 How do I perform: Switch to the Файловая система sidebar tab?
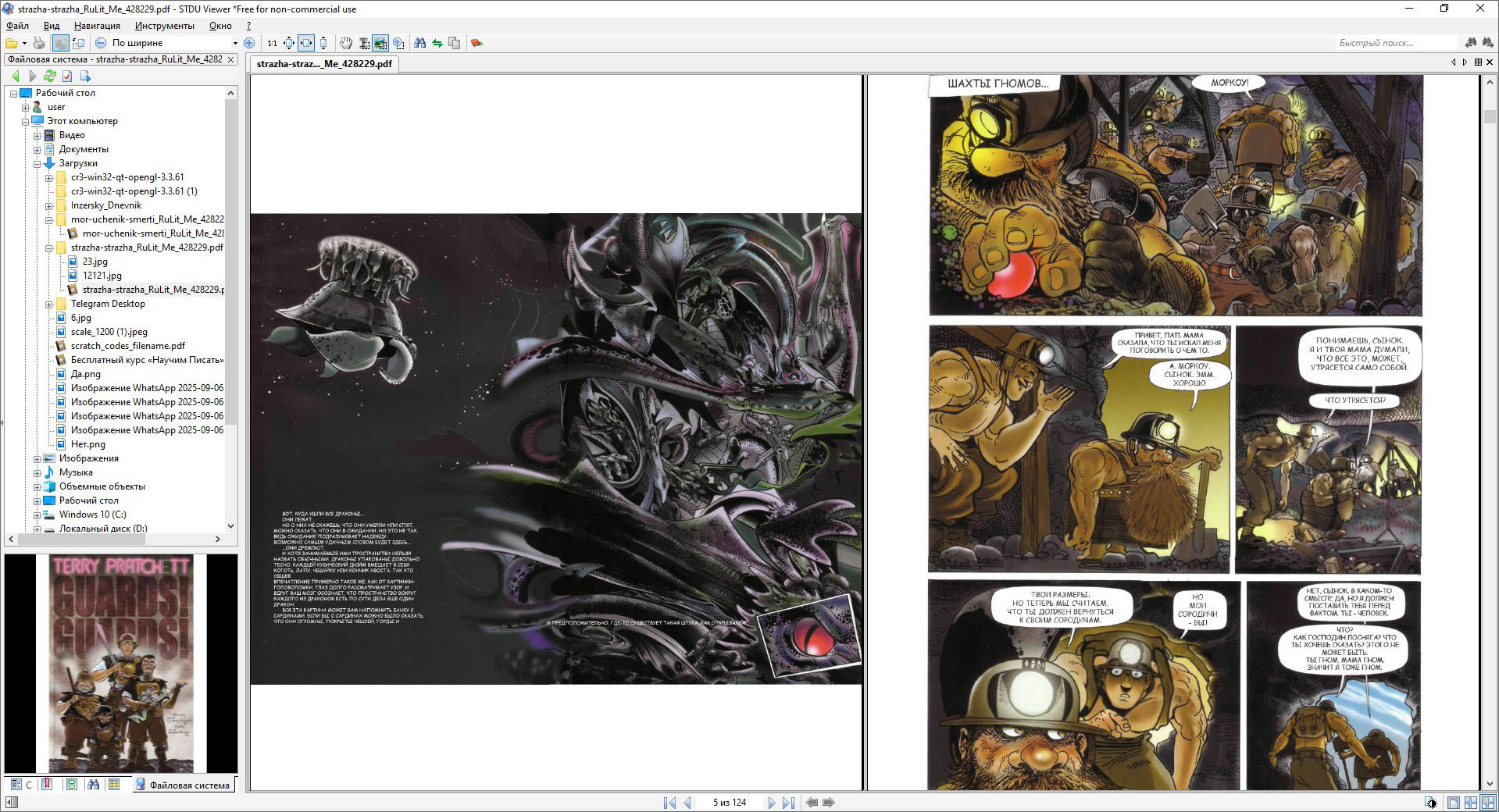[x=183, y=785]
